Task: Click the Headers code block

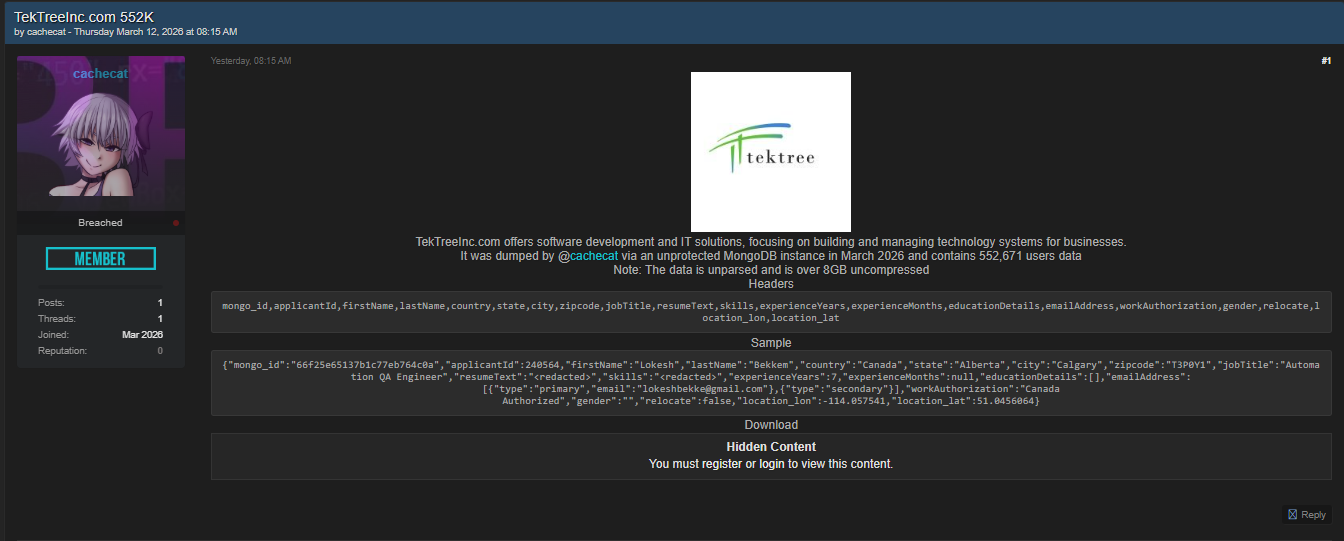Action: (770, 312)
